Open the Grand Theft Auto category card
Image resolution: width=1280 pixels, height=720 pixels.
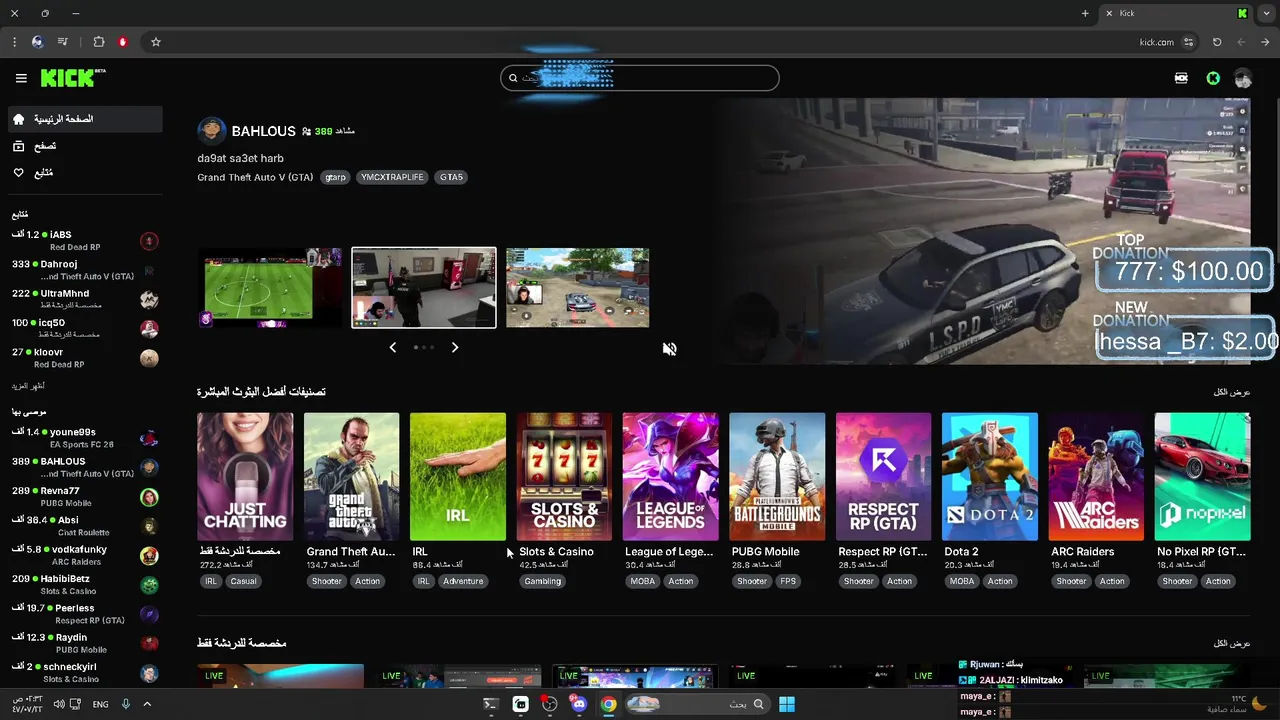351,477
